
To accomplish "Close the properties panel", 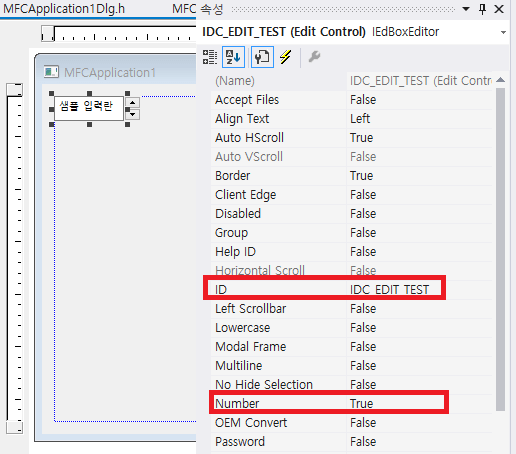I will (499, 9).
